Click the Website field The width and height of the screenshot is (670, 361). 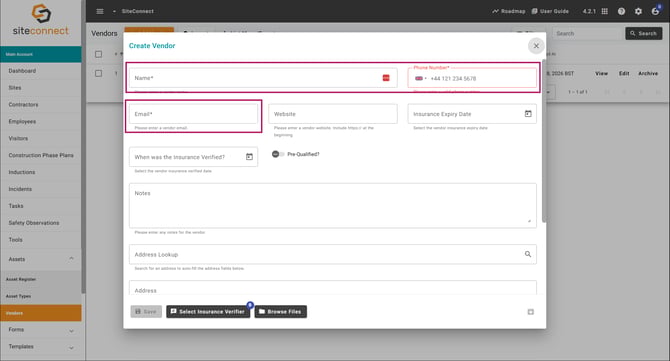click(x=332, y=114)
